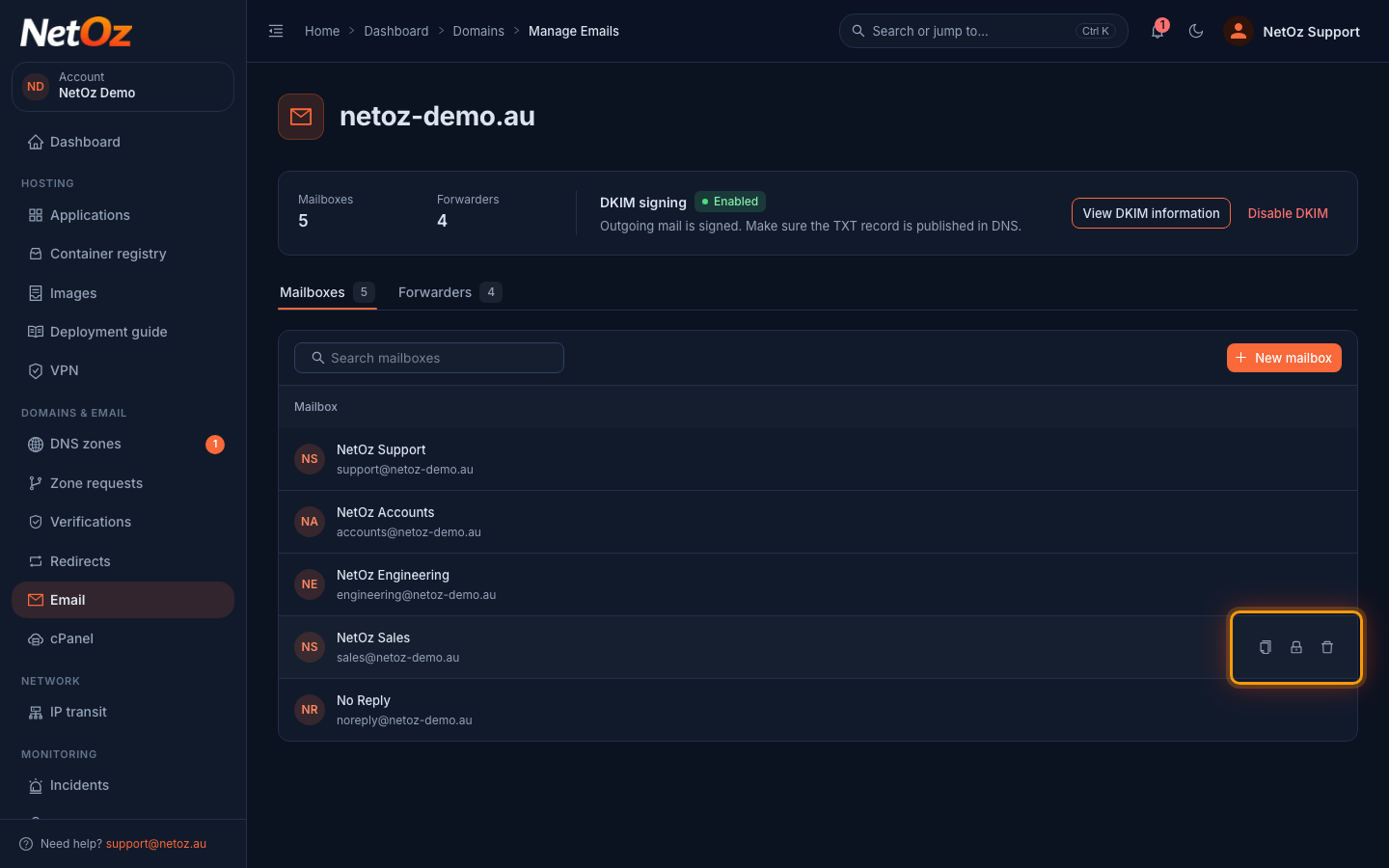Open Container registry
This screenshot has height=868, width=1389.
pyautogui.click(x=123, y=254)
